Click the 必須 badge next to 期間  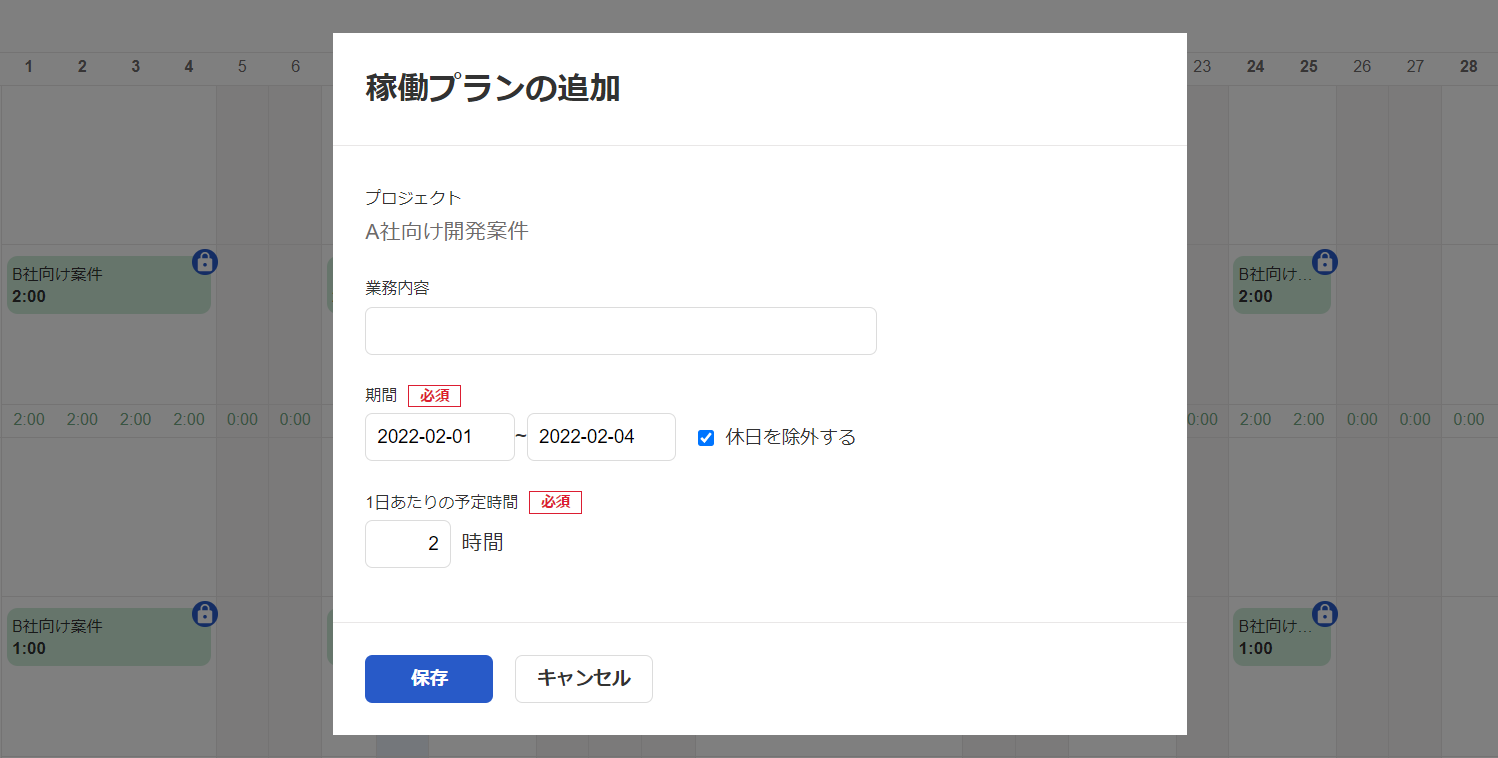pos(434,396)
